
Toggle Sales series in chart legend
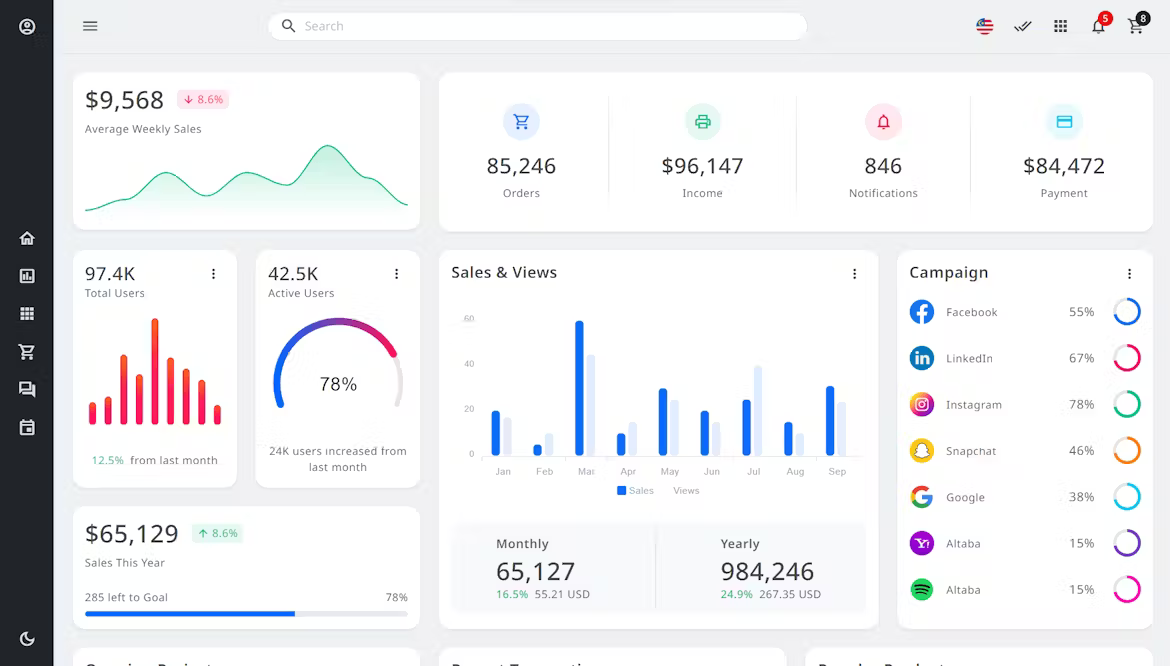coord(635,491)
